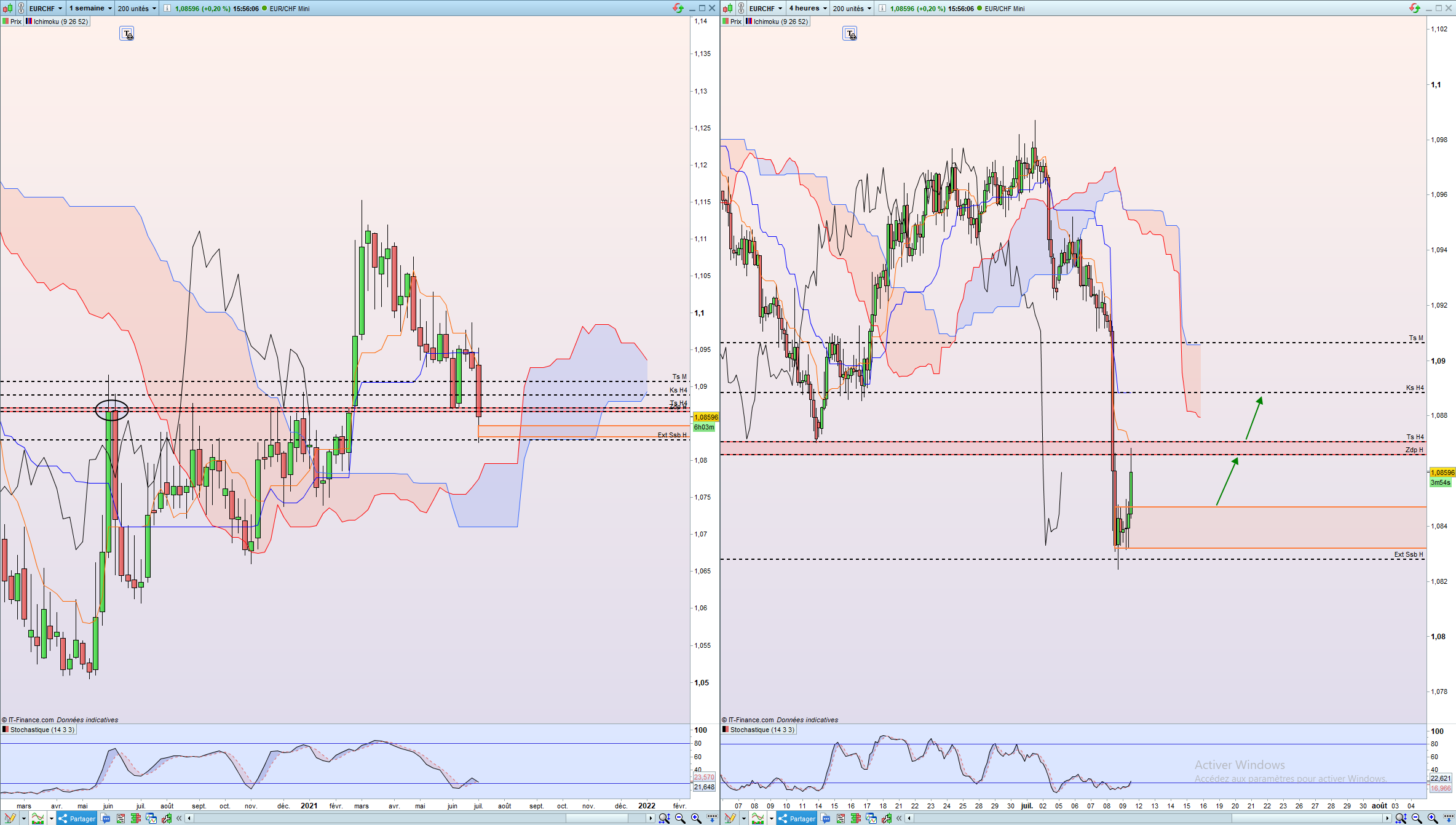1456x825 pixels.
Task: Click the refresh arrows icon in 4-hour chart
Action: [1414, 8]
